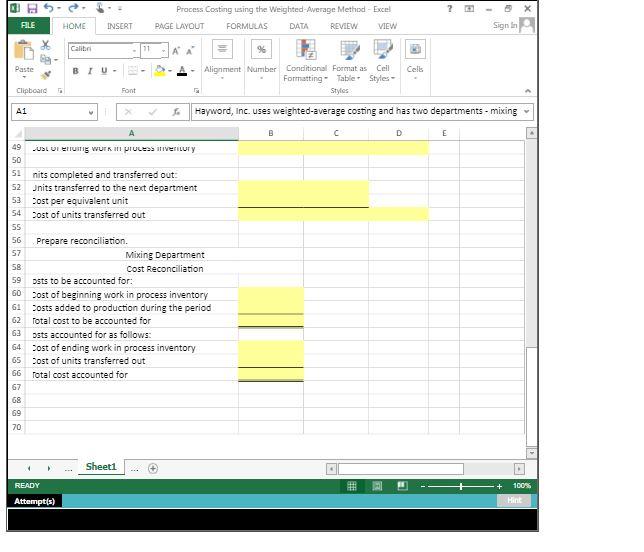Open Format as Table gallery

[349, 61]
